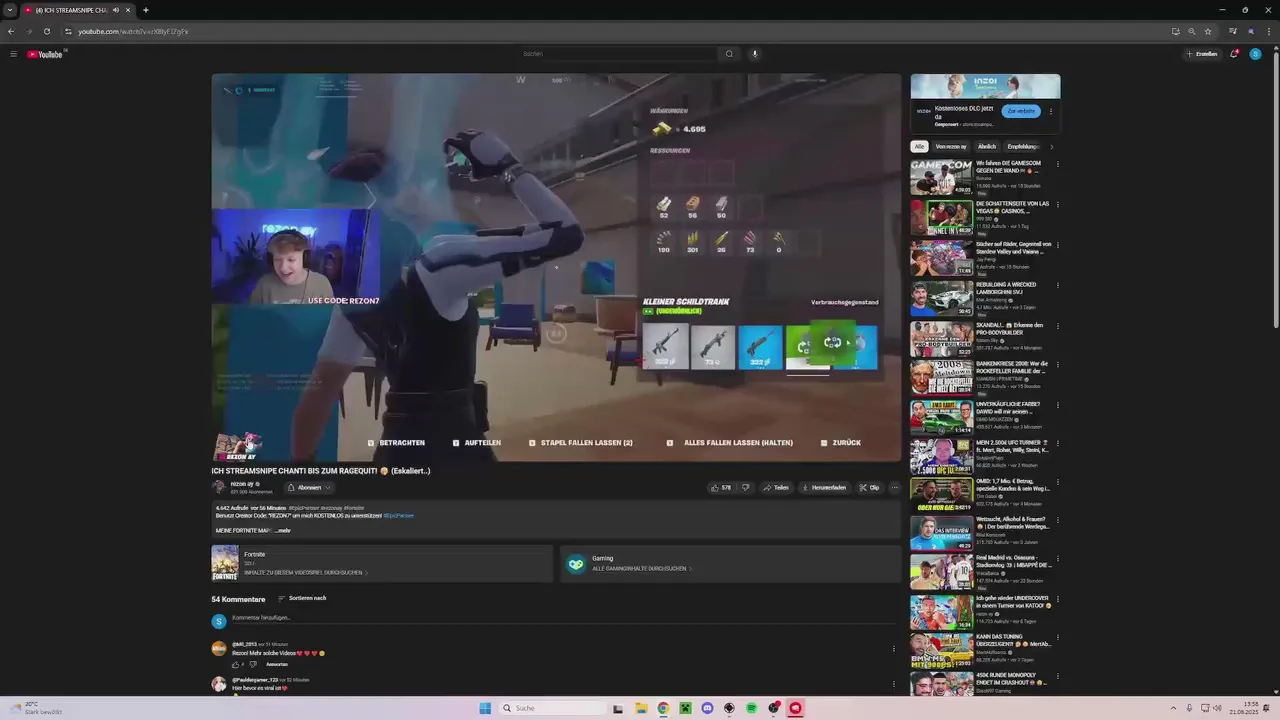Open REBUILDING A WRECKED LAMBORGHINI thumbnail
Image resolution: width=1280 pixels, height=720 pixels.
pos(941,298)
